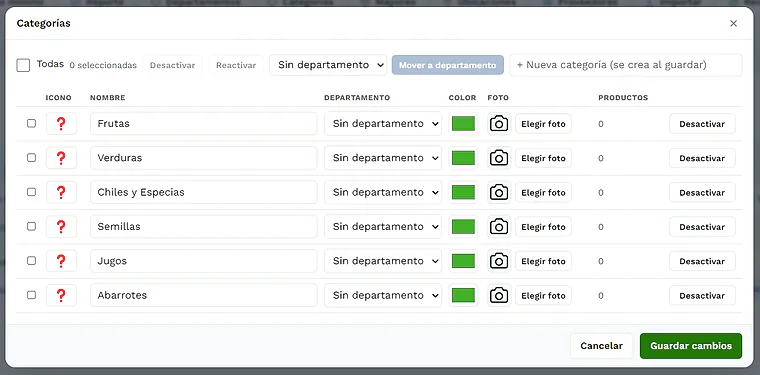Click the Reactivar button
This screenshot has height=375, width=760.
[x=236, y=65]
